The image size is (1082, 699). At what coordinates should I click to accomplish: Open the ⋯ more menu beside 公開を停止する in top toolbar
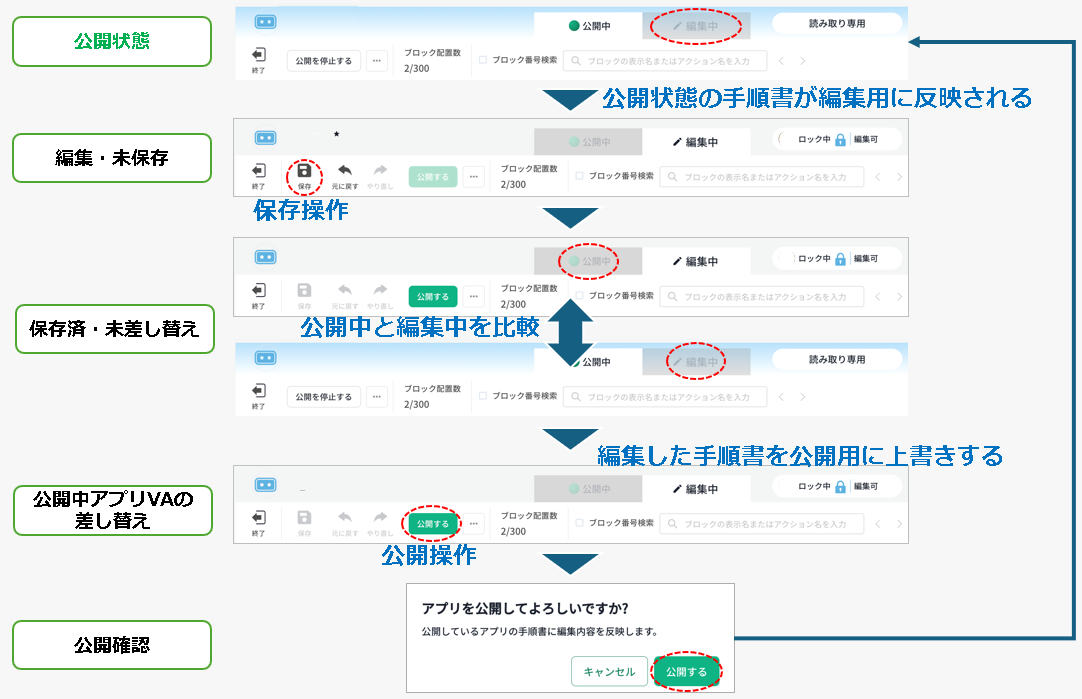point(377,61)
